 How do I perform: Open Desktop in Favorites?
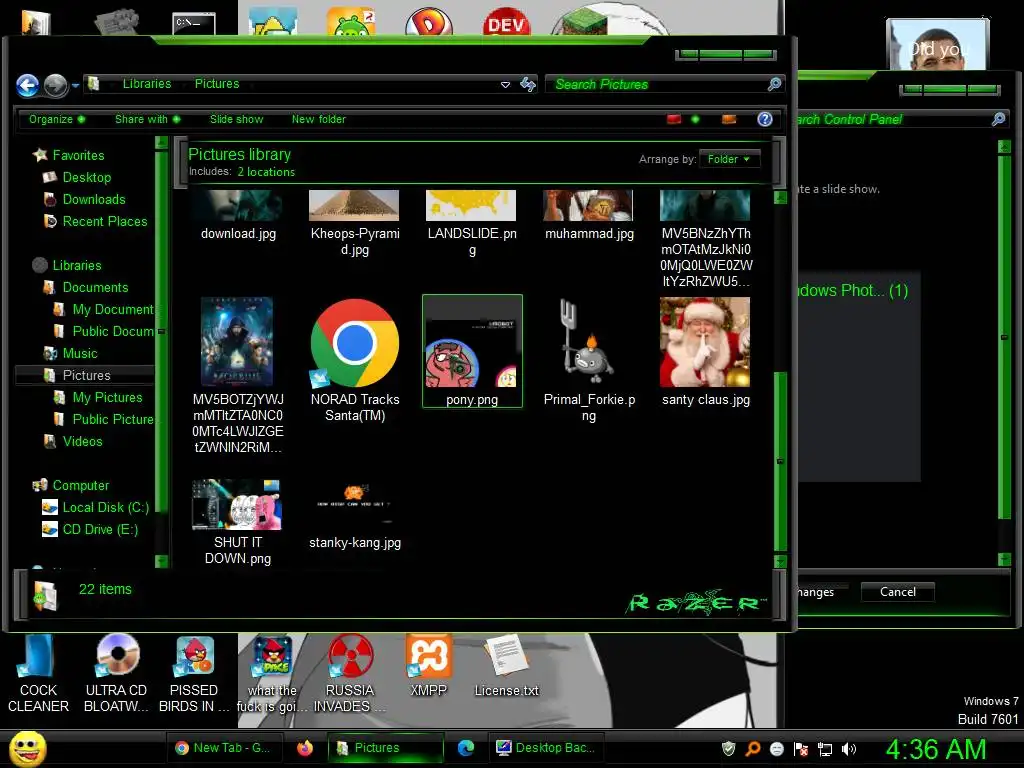pyautogui.click(x=87, y=177)
